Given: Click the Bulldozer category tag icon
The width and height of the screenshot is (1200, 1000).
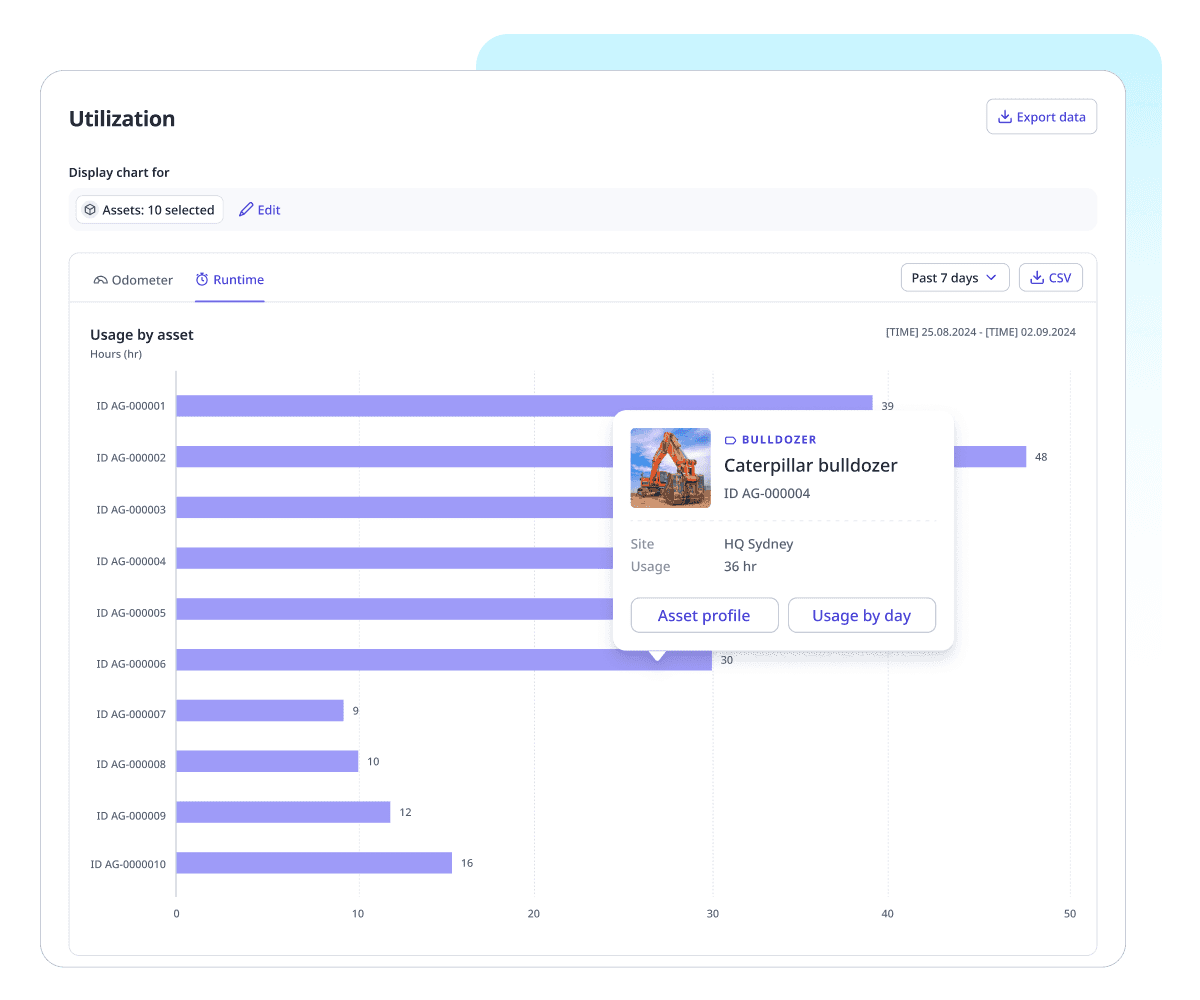Looking at the screenshot, I should pos(730,440).
